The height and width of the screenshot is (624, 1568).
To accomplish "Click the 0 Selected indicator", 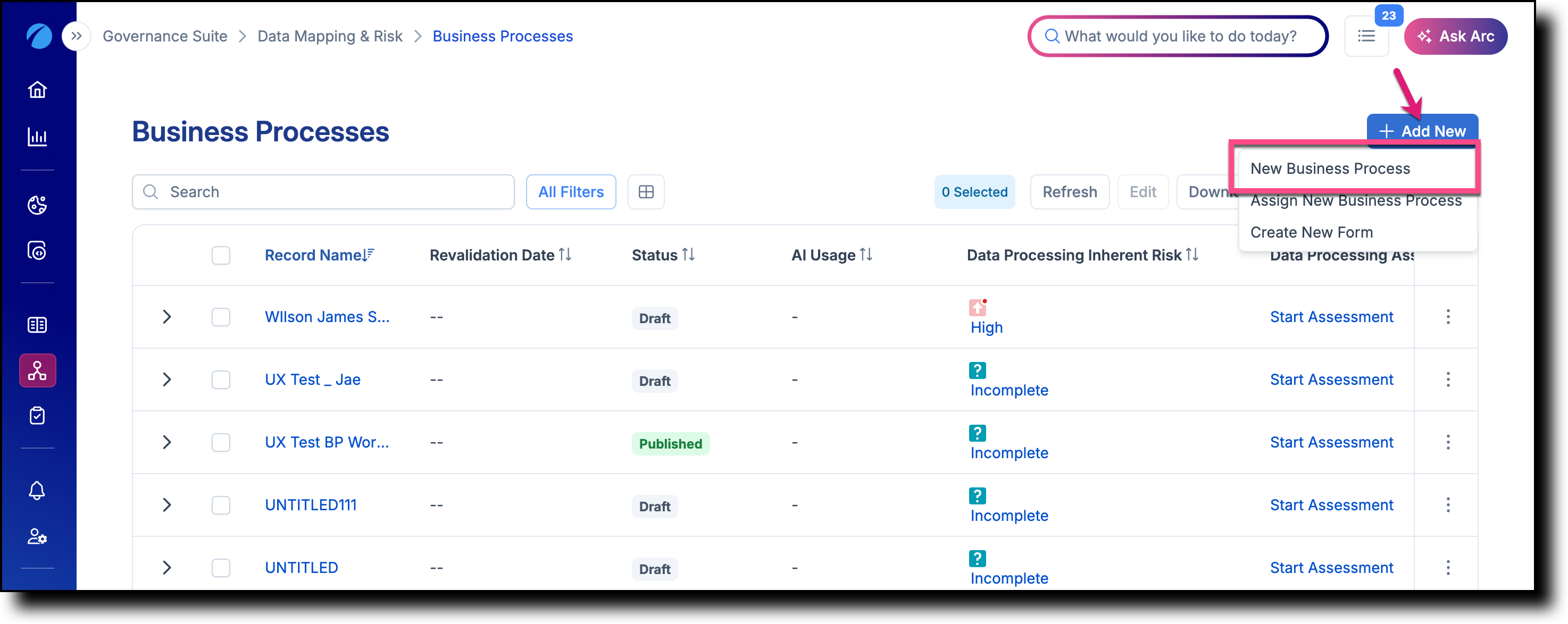I will click(x=974, y=192).
